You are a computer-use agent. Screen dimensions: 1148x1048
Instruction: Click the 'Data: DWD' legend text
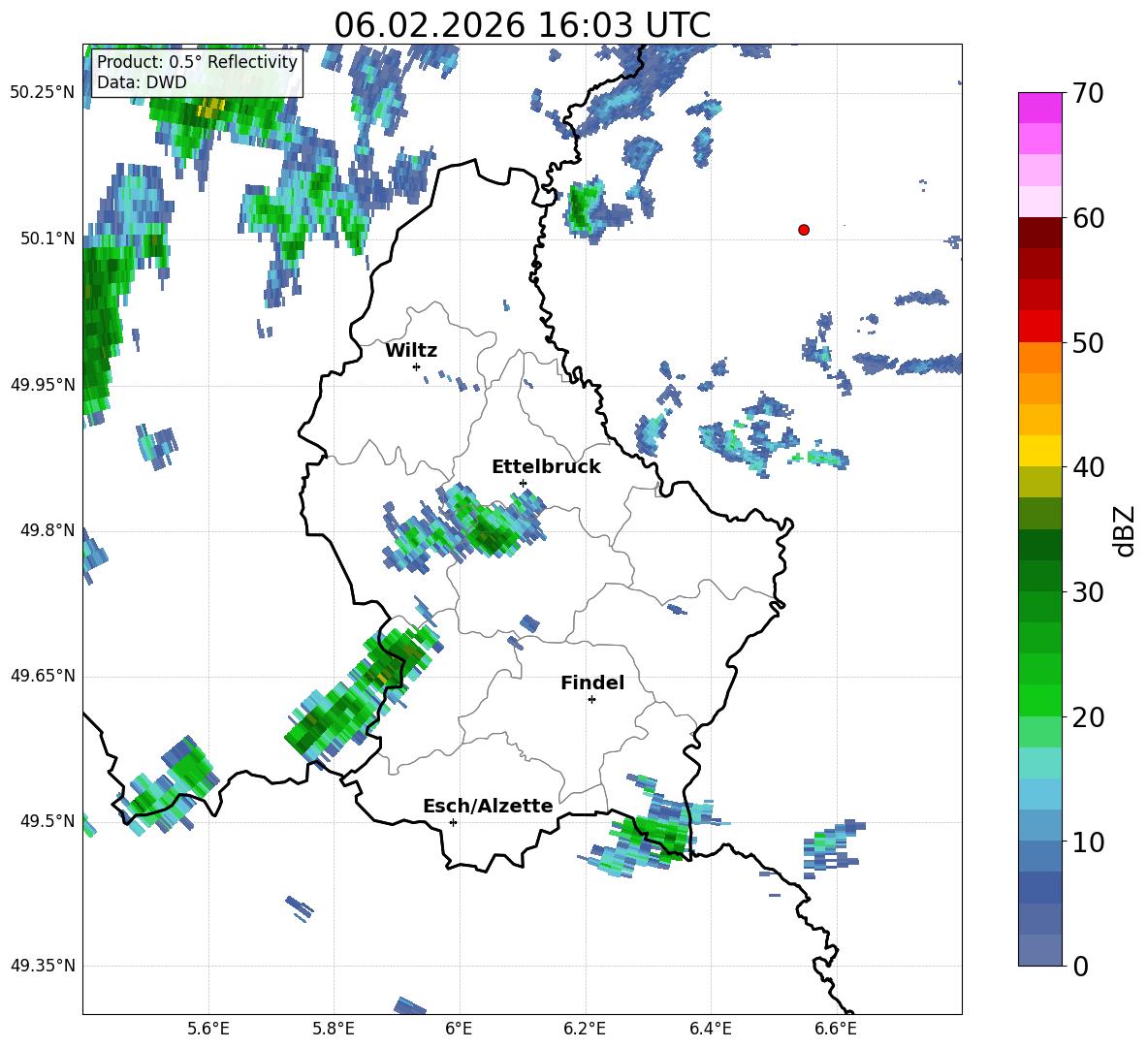142,81
